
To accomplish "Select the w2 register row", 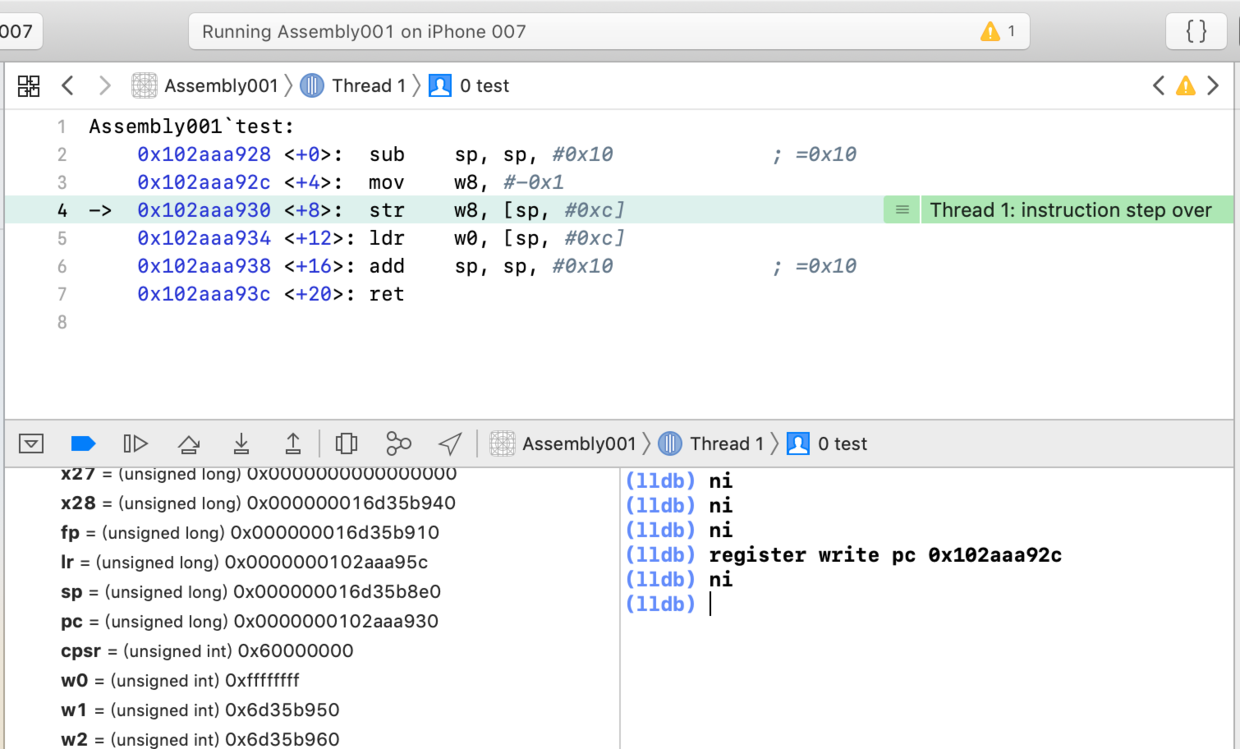I will coord(200,740).
